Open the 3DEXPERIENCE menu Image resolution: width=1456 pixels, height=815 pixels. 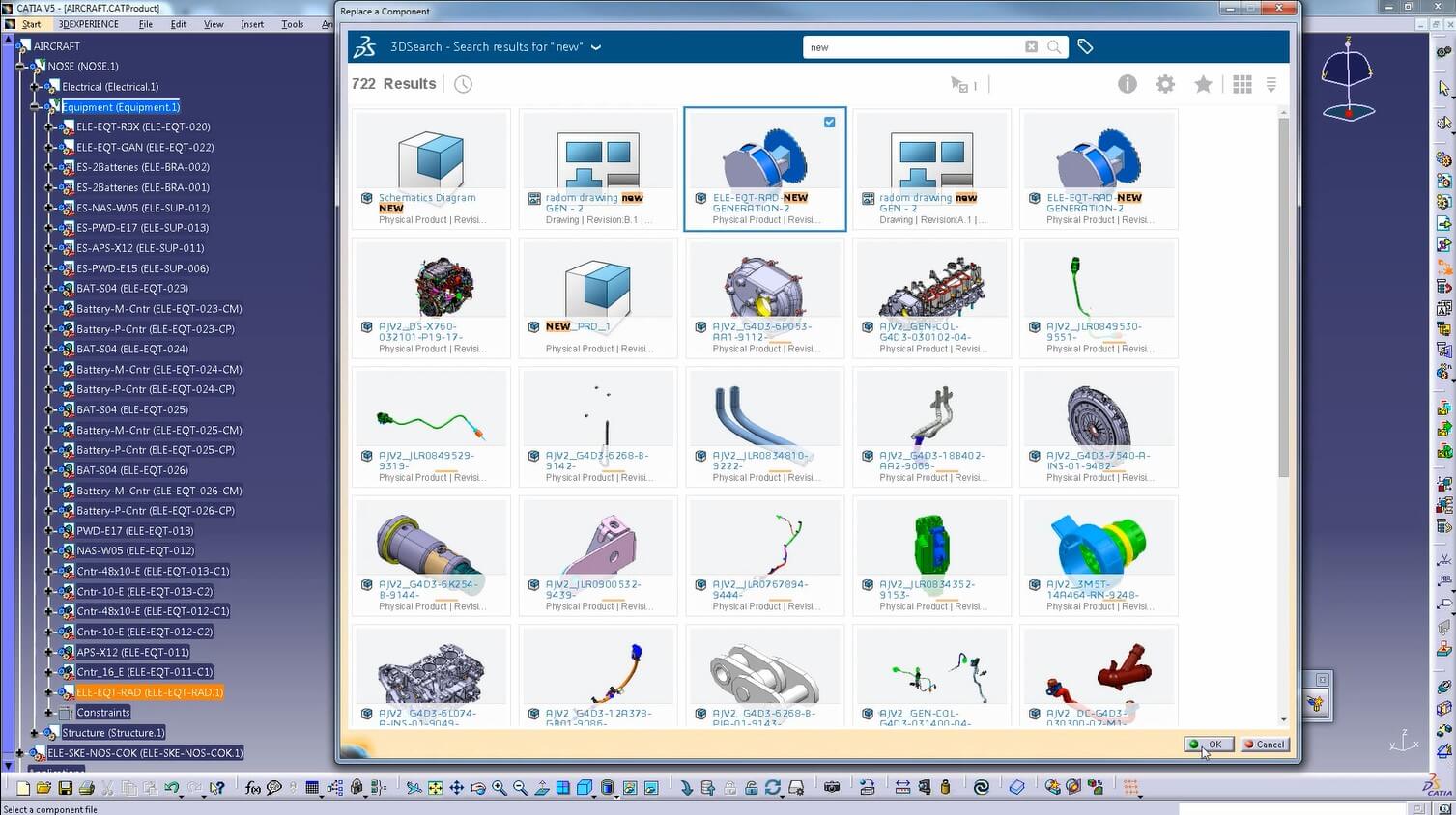click(x=89, y=24)
